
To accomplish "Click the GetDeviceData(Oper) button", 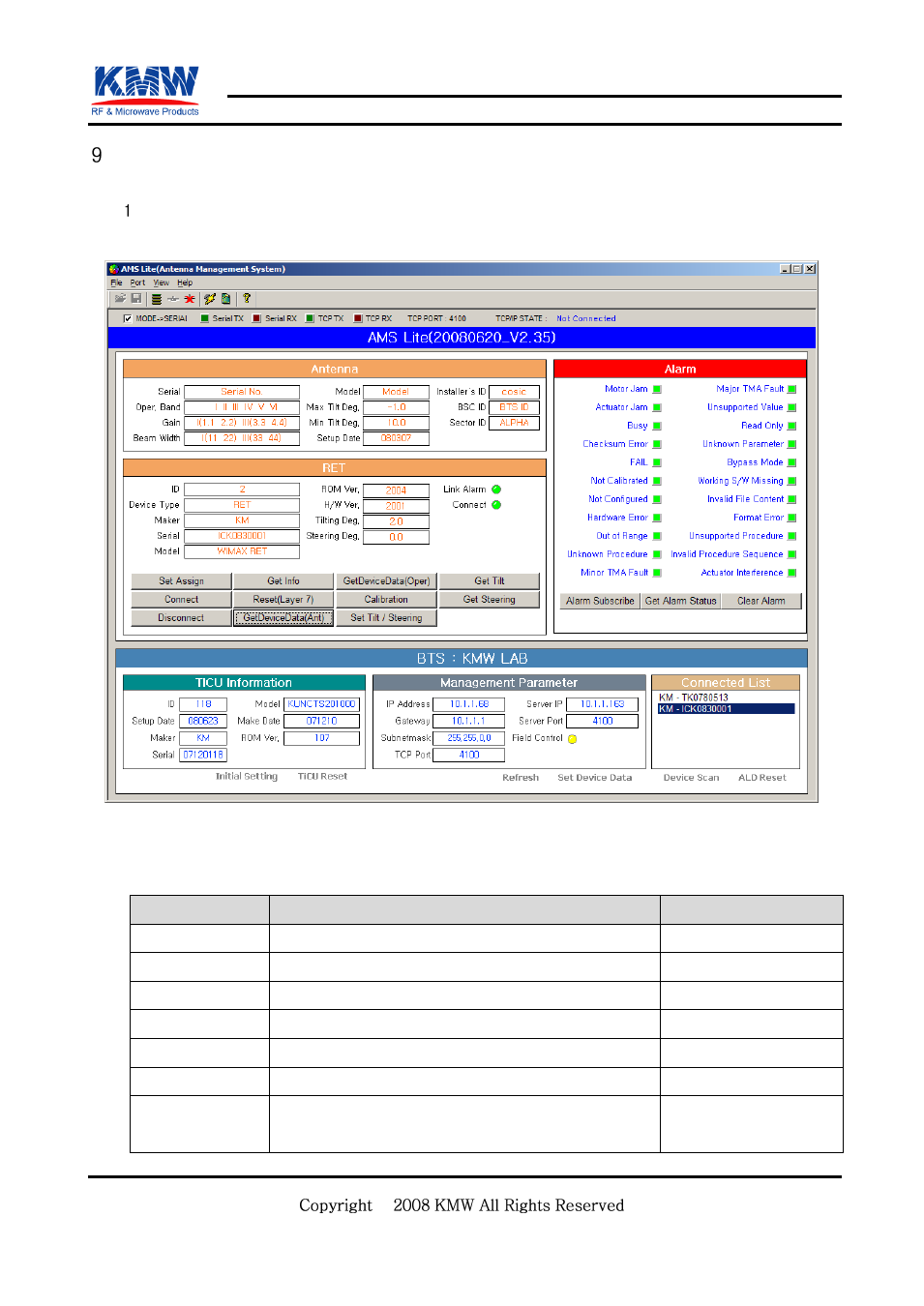I will (x=387, y=581).
